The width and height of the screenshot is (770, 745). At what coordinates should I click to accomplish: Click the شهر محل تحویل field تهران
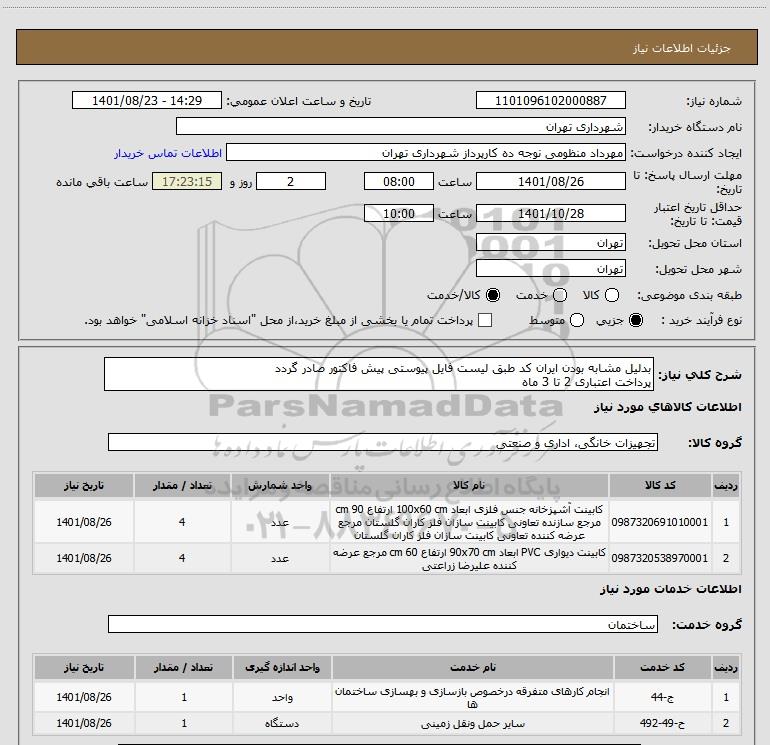pos(550,268)
